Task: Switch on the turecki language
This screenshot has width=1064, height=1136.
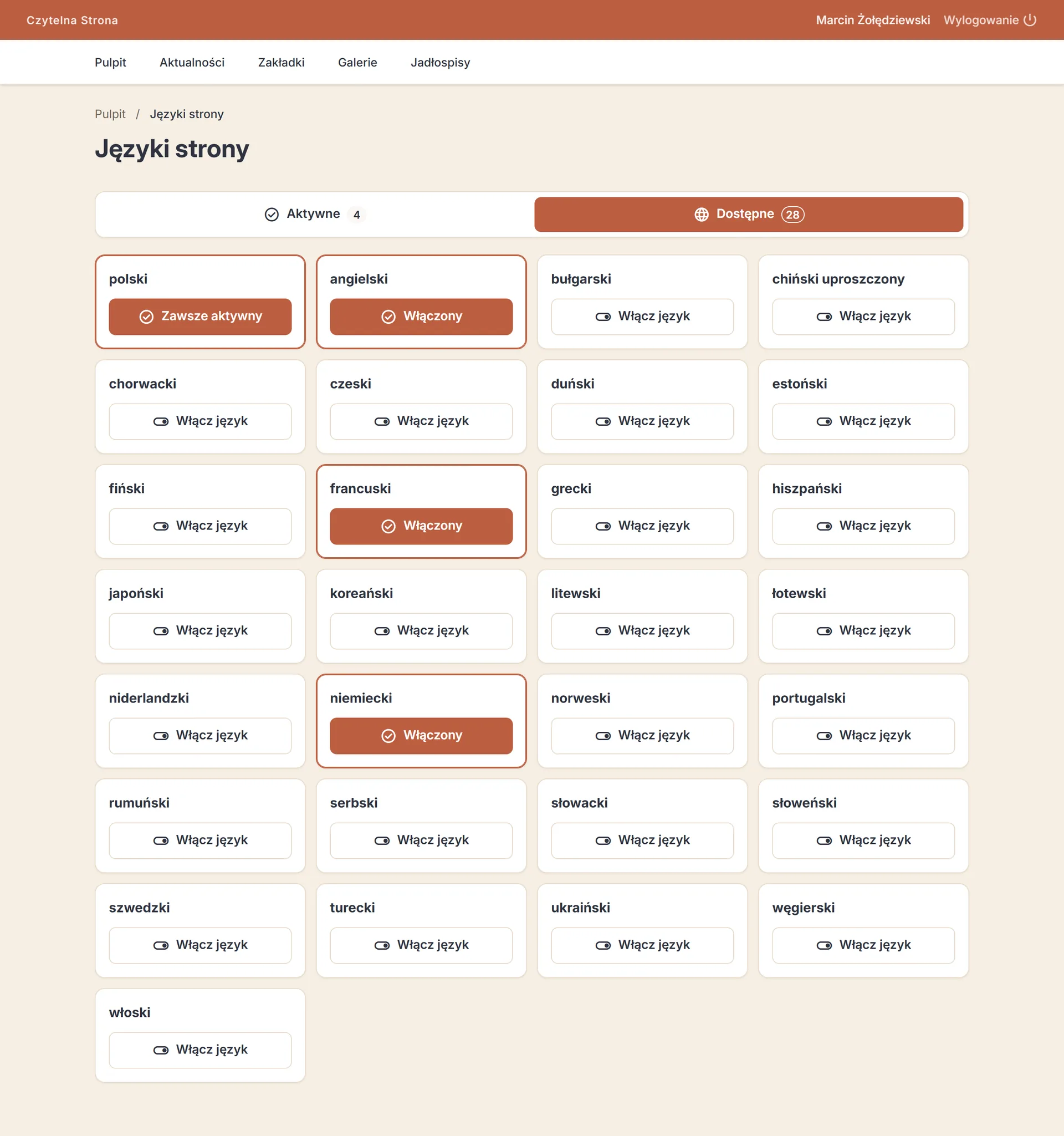Action: [421, 945]
